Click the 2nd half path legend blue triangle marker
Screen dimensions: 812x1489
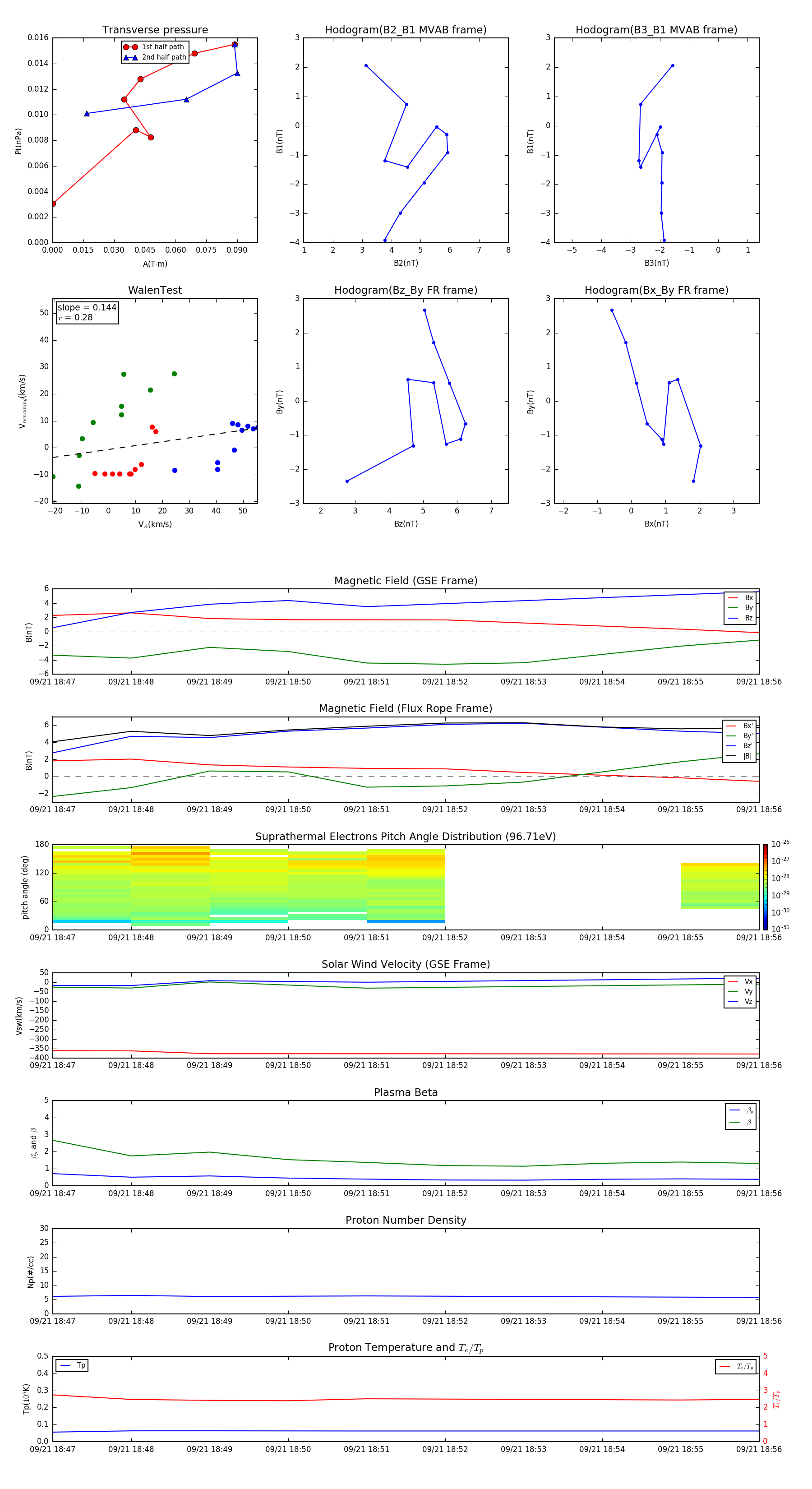[x=130, y=58]
